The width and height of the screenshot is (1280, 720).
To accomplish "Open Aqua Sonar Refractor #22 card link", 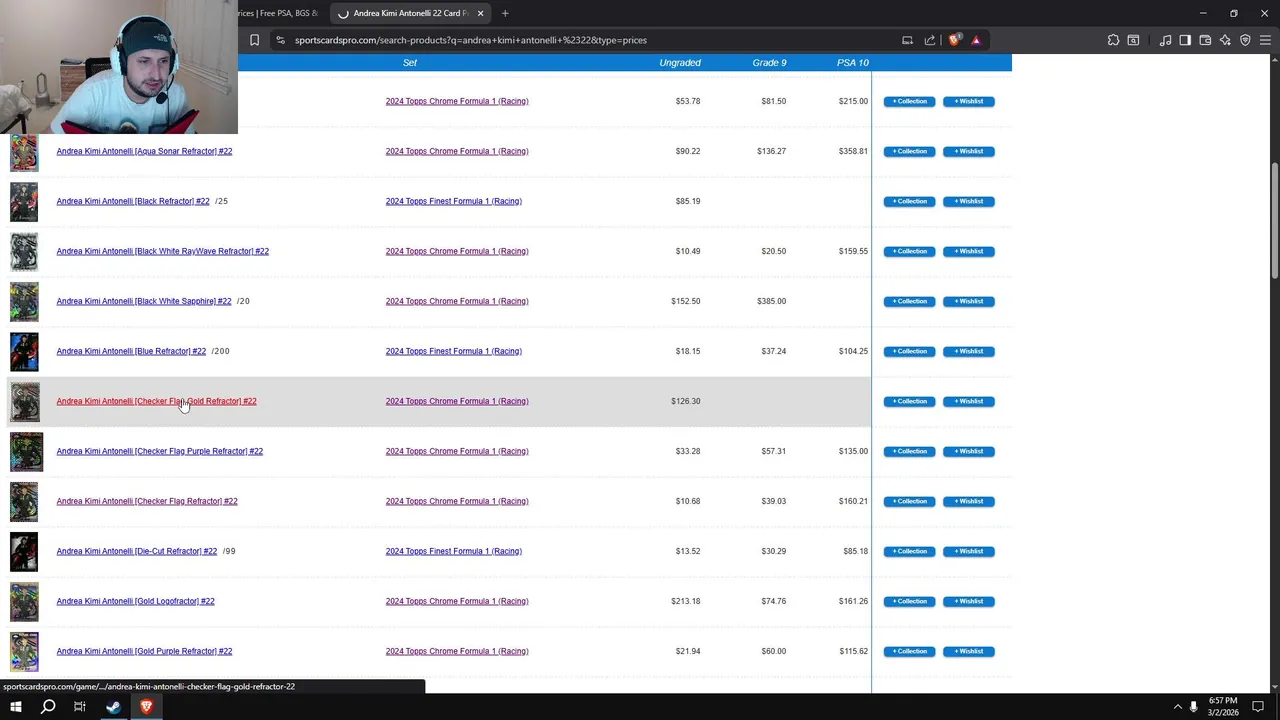I will [144, 151].
